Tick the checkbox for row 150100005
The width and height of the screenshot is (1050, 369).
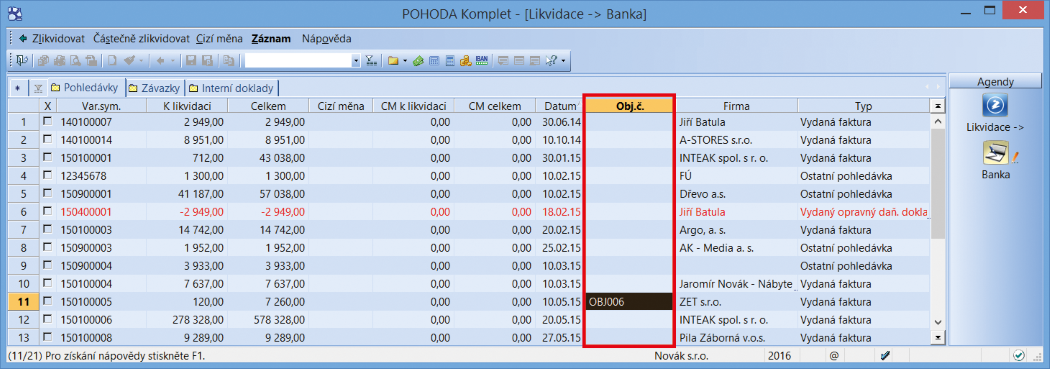coord(47,301)
